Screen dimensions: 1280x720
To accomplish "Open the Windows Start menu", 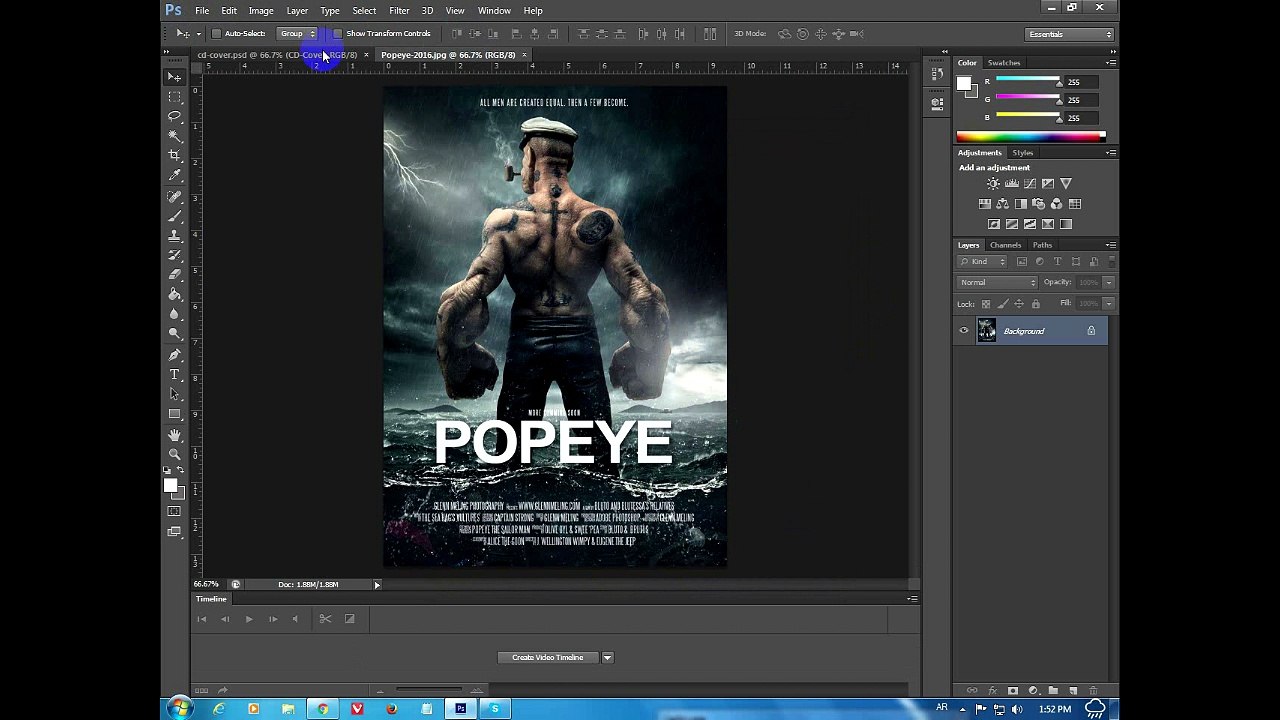I will 181,709.
